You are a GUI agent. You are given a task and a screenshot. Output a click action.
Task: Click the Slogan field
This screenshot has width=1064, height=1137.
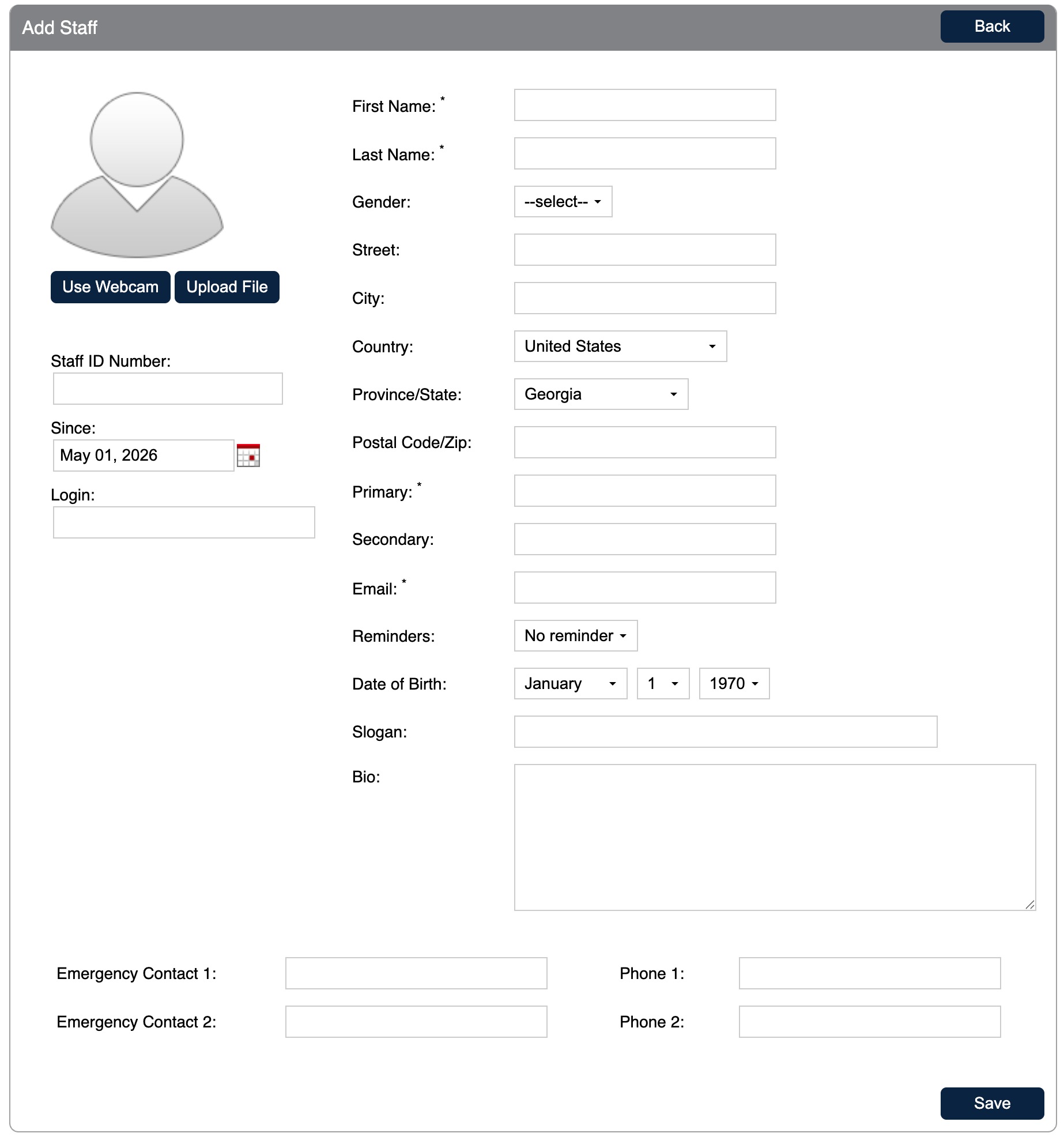[x=726, y=732]
